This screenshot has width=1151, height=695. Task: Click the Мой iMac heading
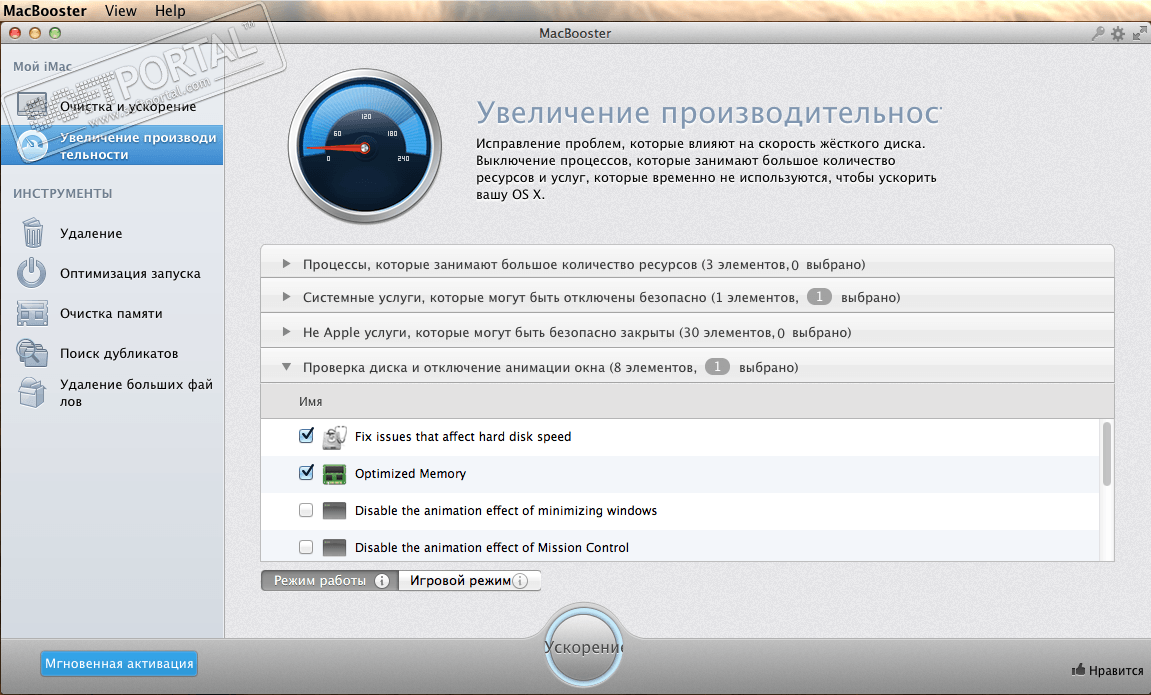[43, 66]
